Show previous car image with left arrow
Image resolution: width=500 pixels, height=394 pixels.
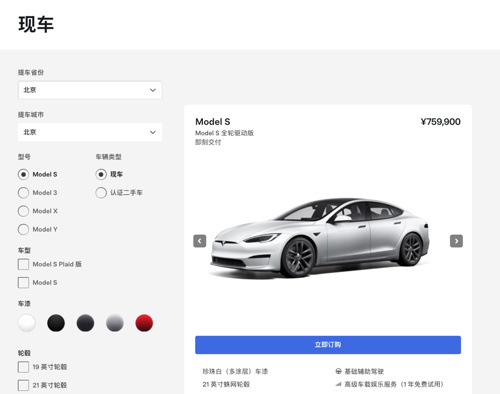point(200,241)
